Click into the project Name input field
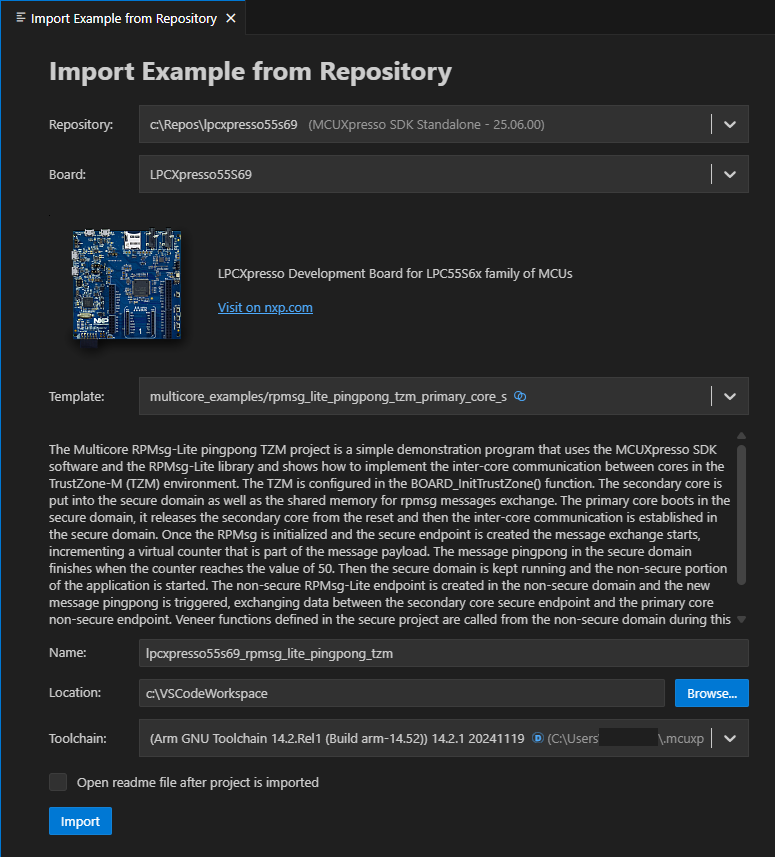 pos(444,654)
